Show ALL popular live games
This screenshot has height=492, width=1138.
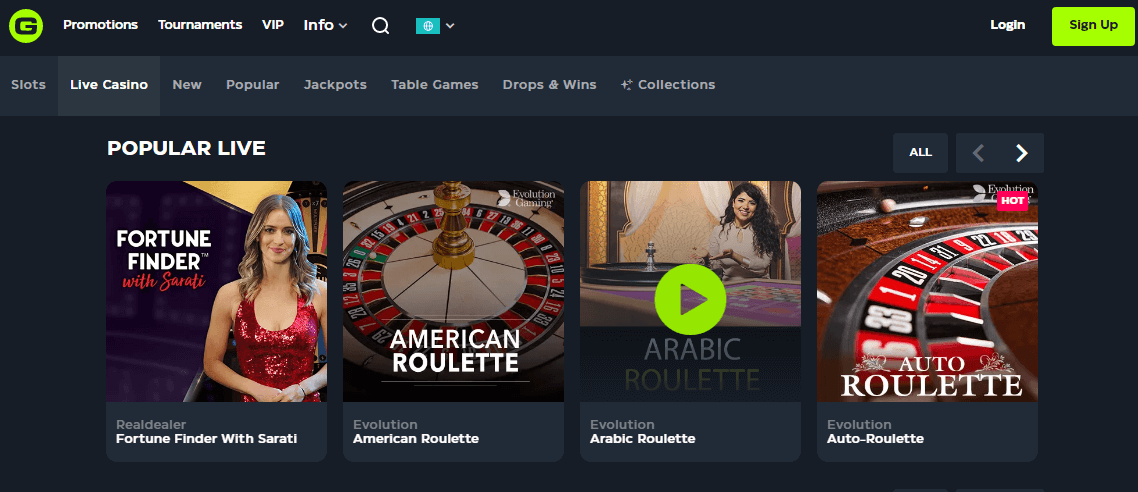click(920, 152)
